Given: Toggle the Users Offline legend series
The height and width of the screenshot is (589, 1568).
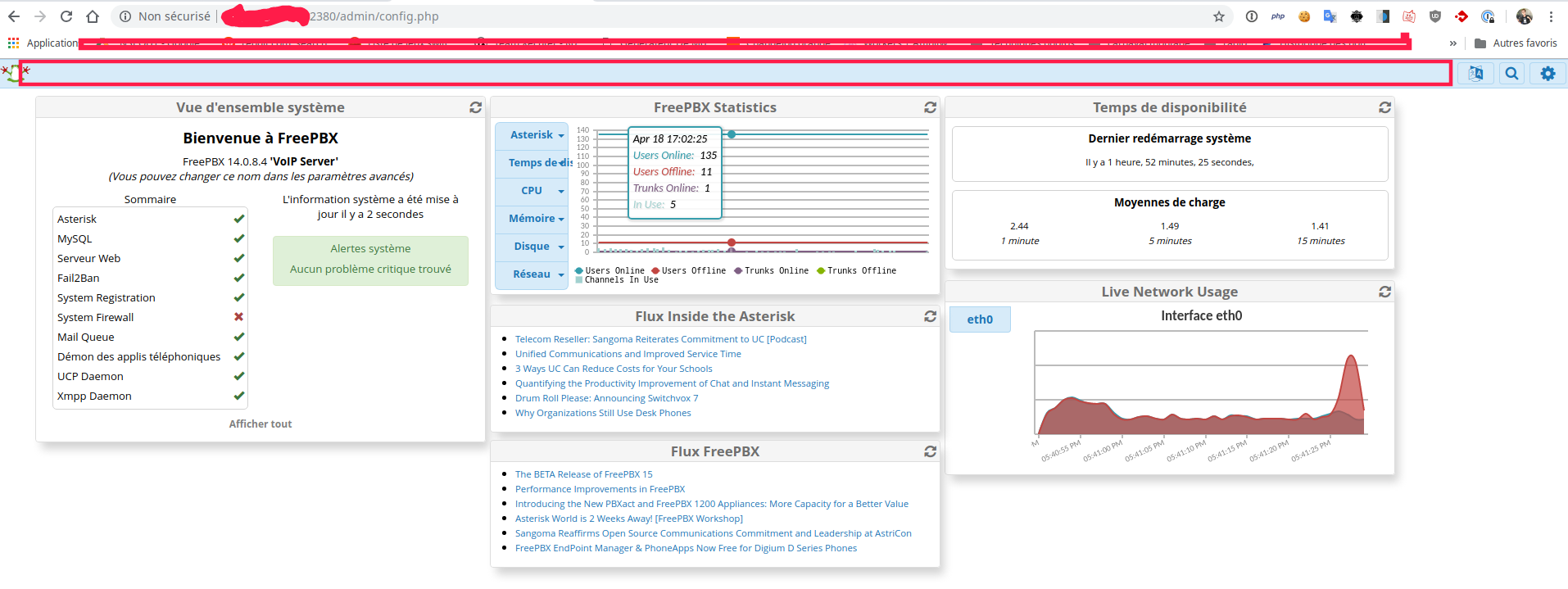Looking at the screenshot, I should [x=689, y=270].
